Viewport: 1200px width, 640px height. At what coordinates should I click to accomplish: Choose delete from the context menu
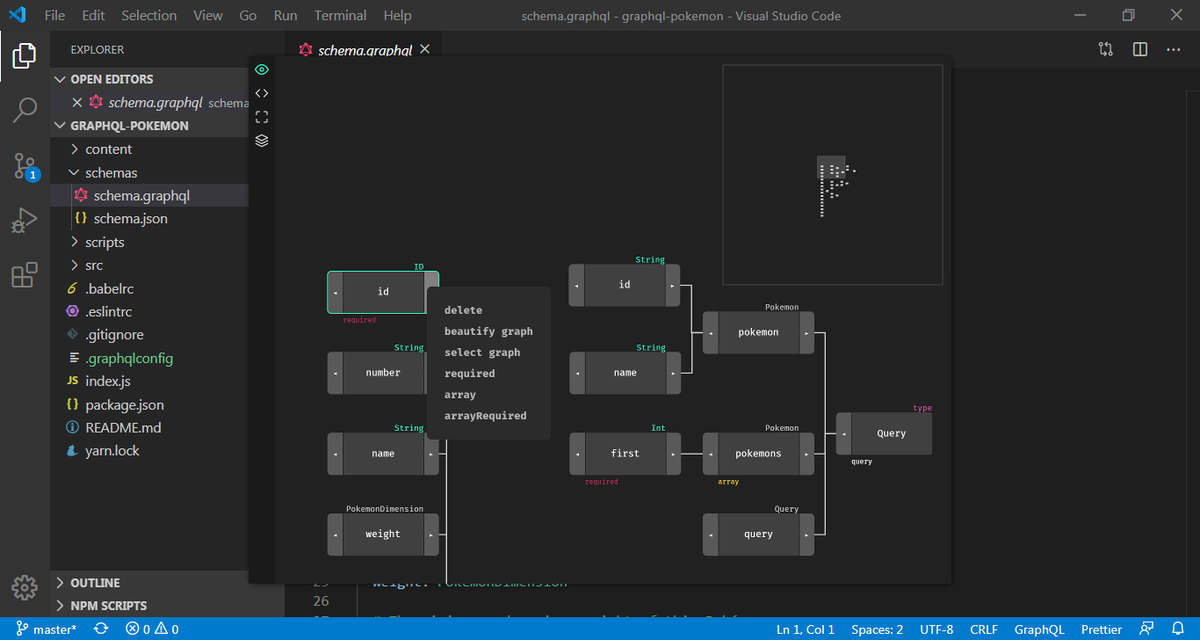(x=463, y=310)
